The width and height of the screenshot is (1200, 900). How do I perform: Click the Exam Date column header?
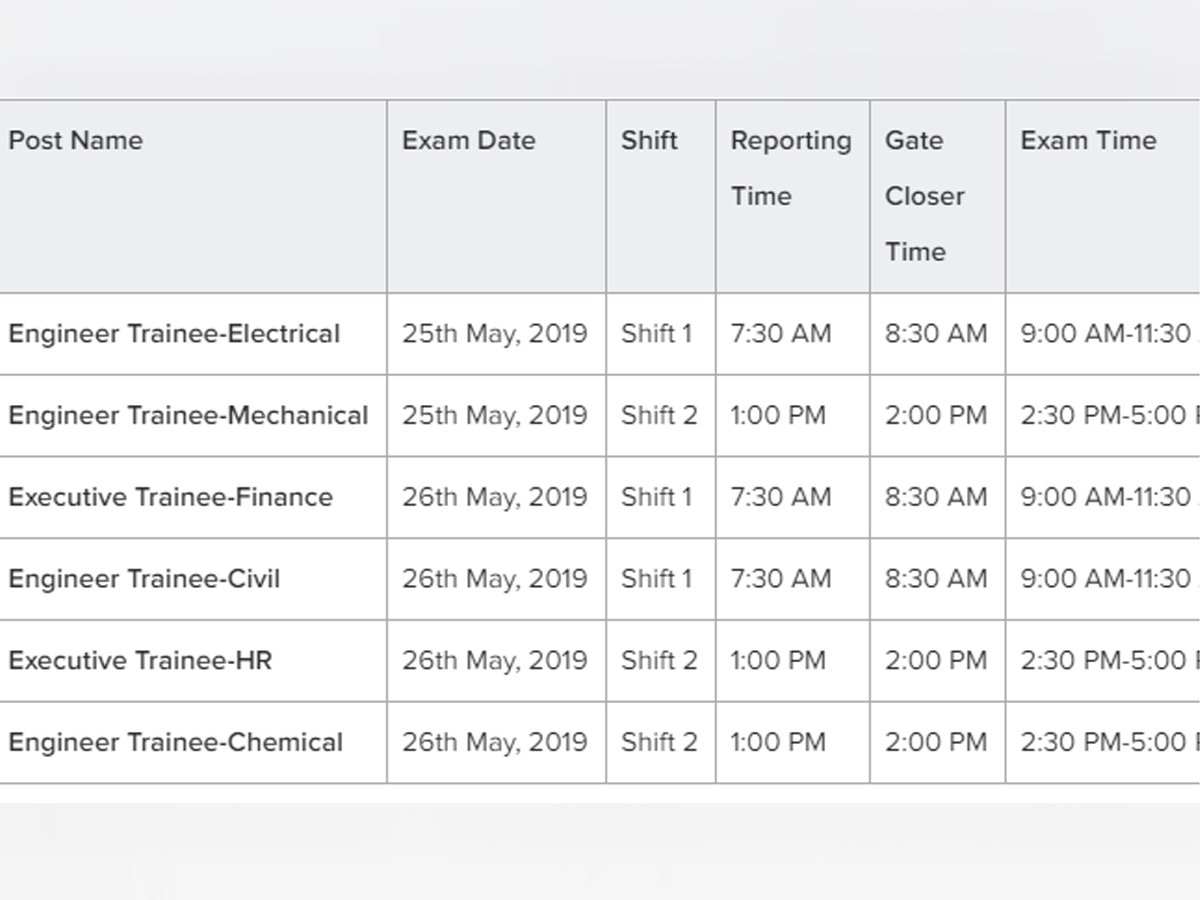coord(469,140)
